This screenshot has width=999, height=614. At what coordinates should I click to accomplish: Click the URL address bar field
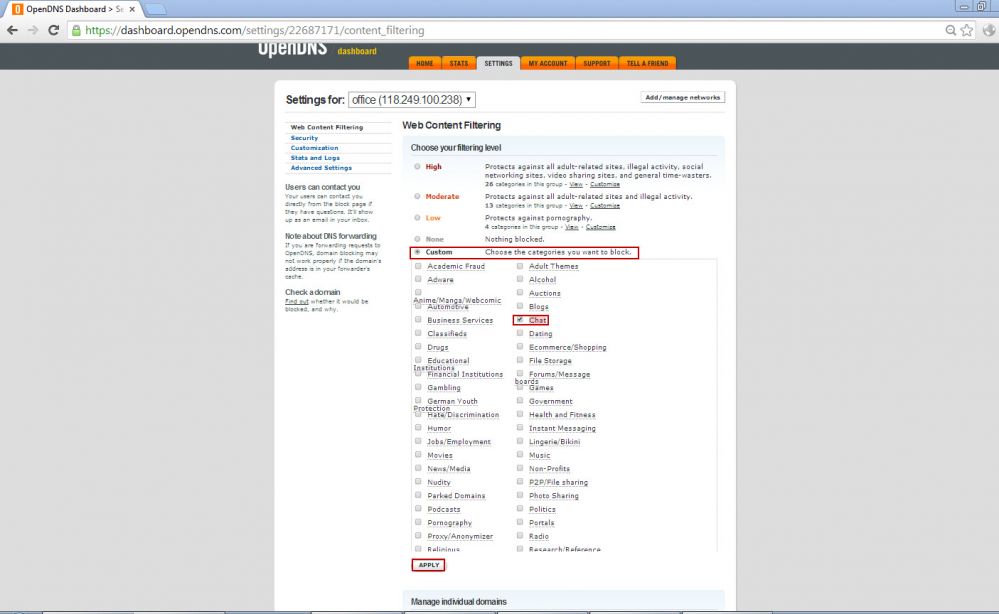pos(500,30)
